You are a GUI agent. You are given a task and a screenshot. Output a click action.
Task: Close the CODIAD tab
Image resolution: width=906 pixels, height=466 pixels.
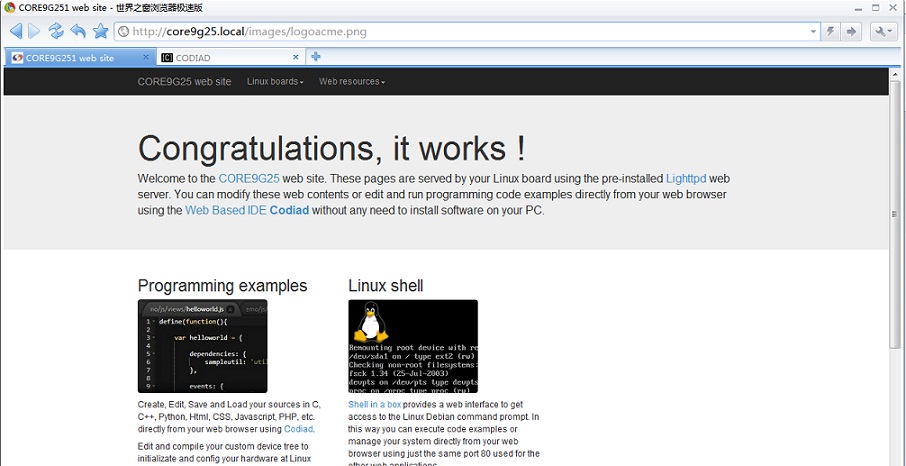click(x=296, y=57)
